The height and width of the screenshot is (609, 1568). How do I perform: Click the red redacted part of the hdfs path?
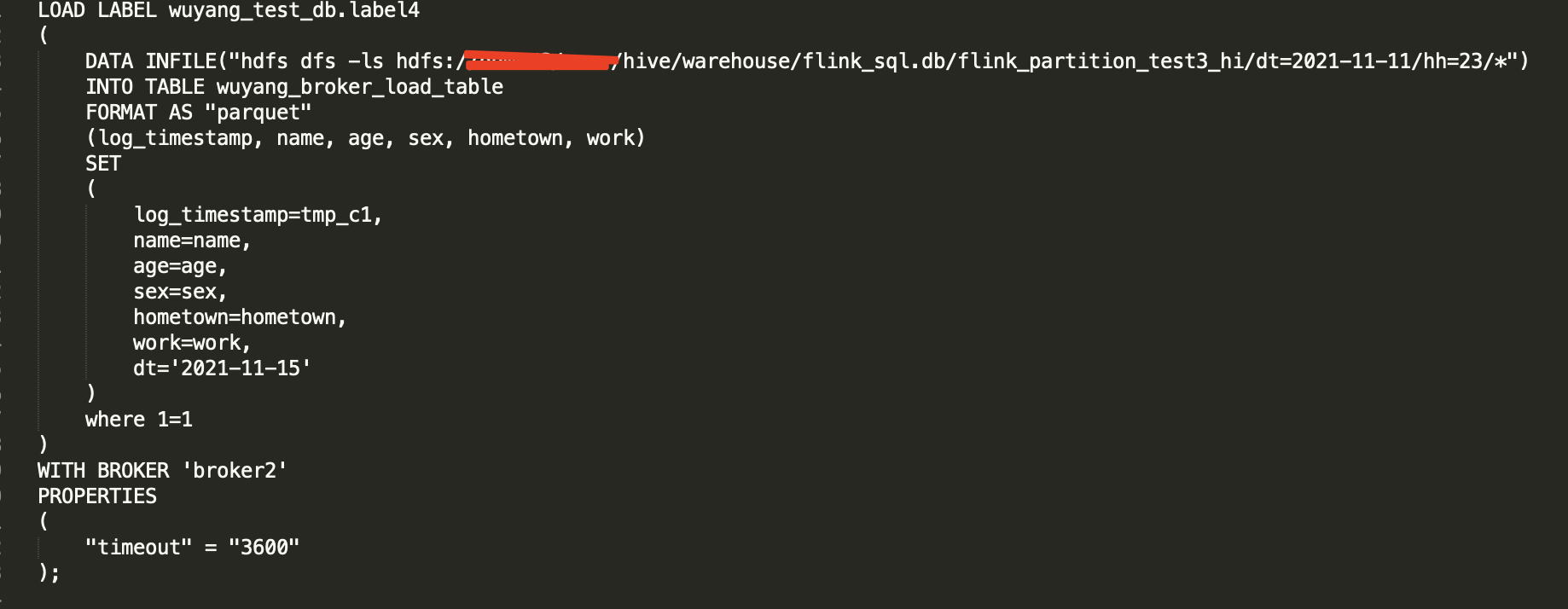541,61
